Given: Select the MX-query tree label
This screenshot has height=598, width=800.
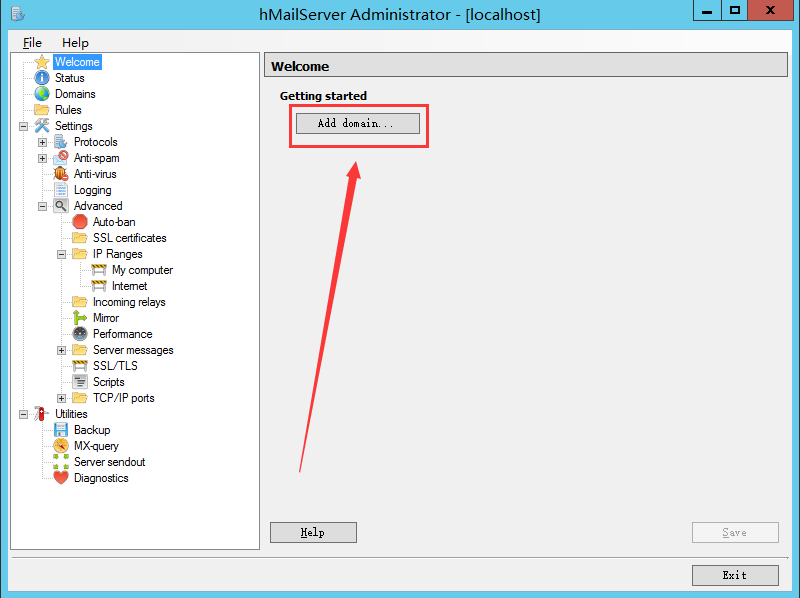Looking at the screenshot, I should pyautogui.click(x=96, y=446).
